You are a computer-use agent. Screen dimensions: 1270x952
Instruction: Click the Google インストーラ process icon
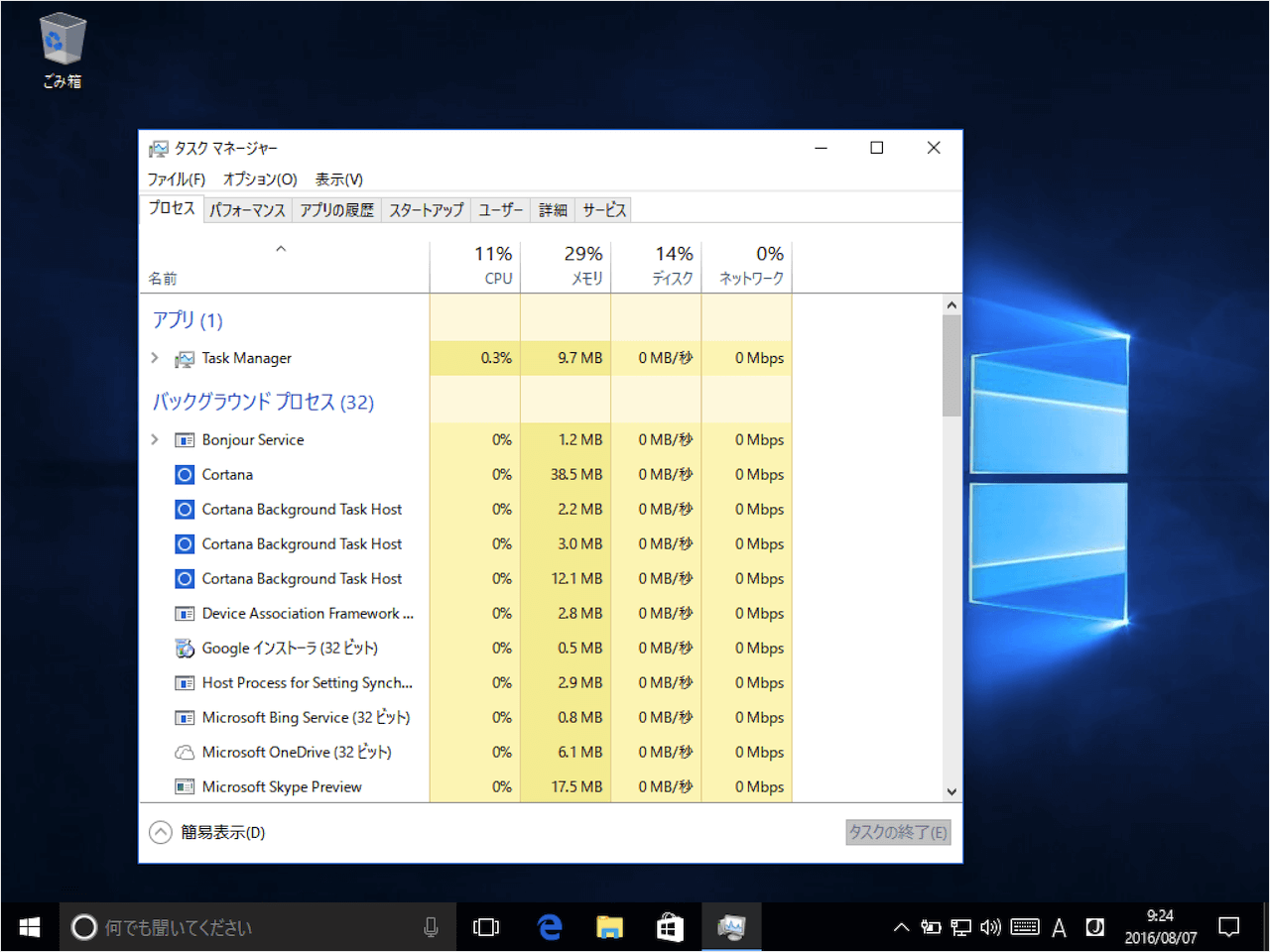[185, 648]
